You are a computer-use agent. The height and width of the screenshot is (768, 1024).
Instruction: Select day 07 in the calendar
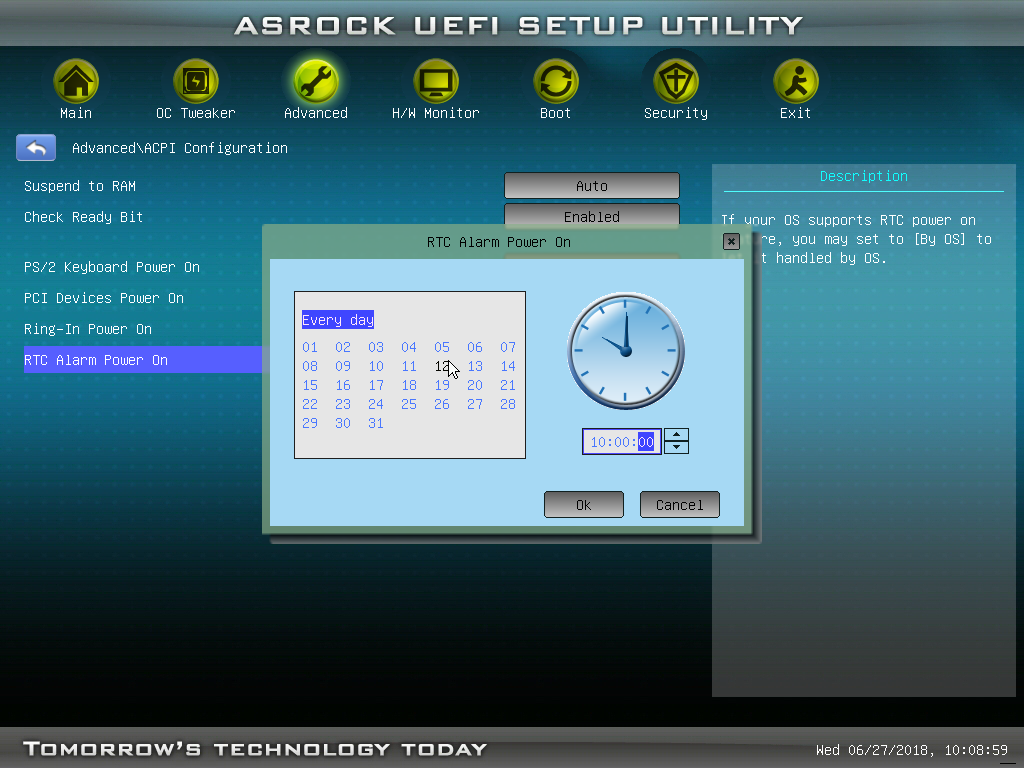pyautogui.click(x=508, y=347)
